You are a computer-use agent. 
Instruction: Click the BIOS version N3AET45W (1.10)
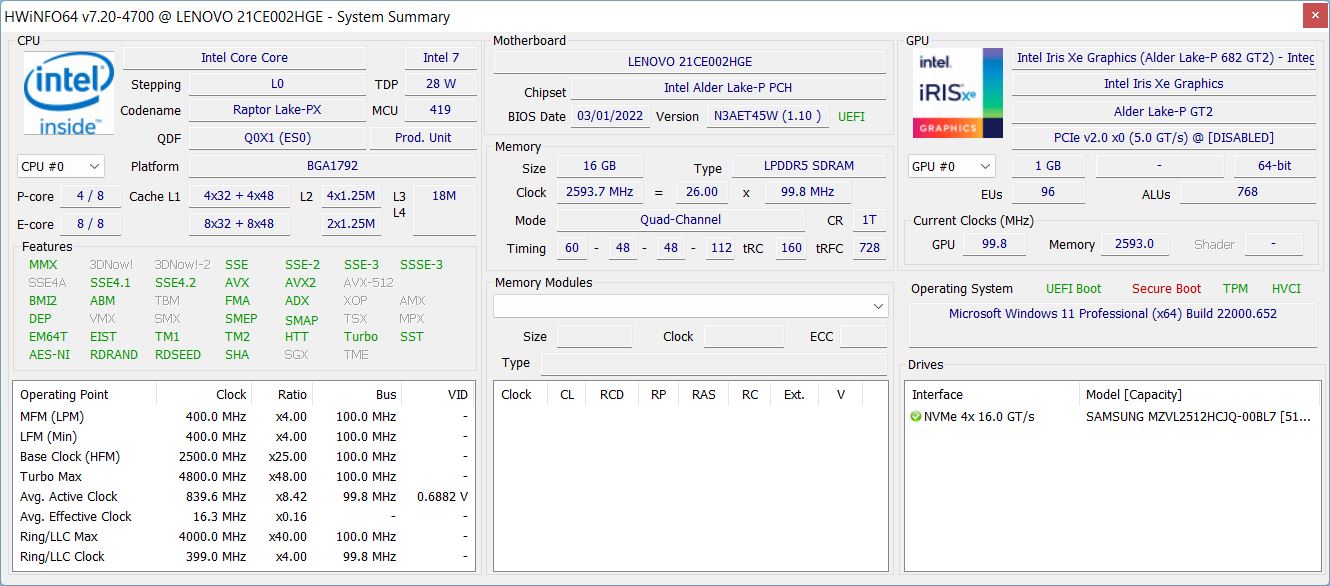pyautogui.click(x=767, y=116)
